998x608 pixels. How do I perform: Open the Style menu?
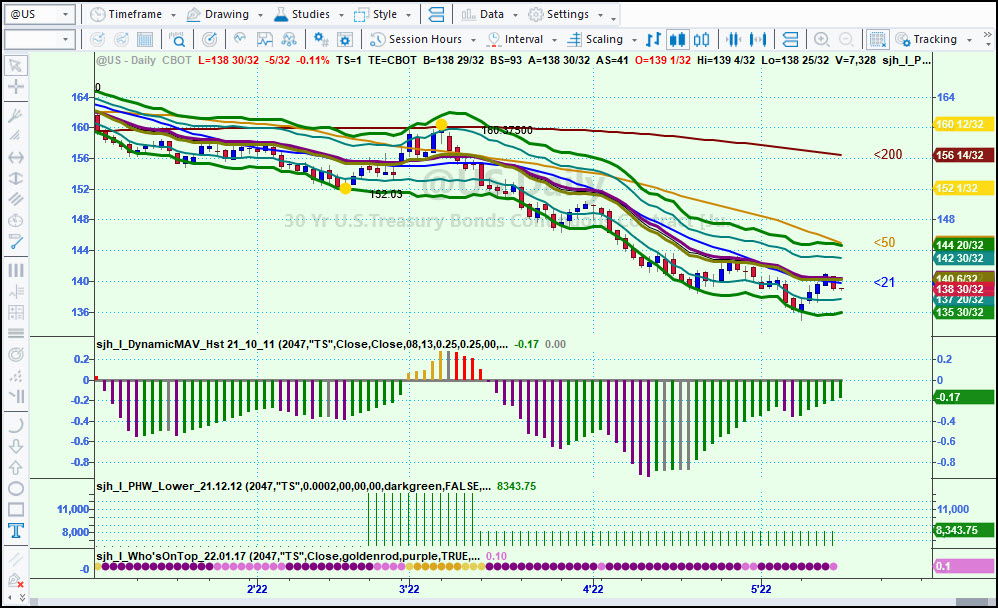pos(376,14)
